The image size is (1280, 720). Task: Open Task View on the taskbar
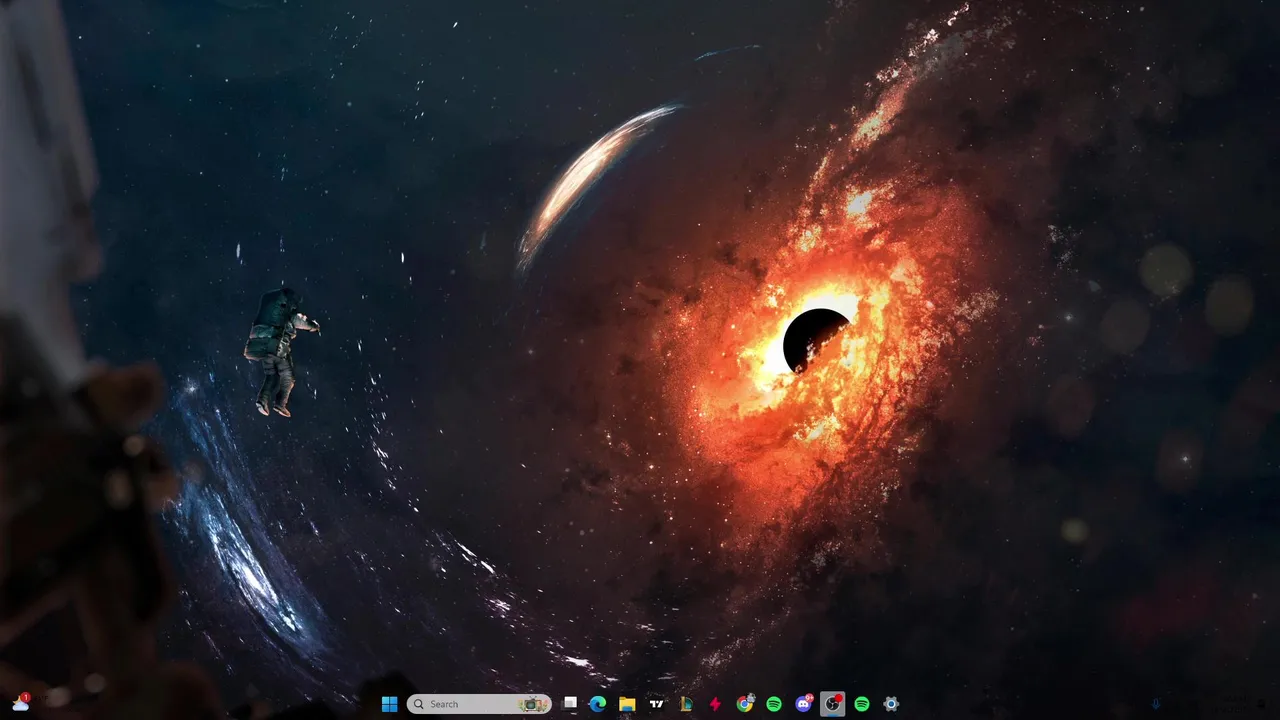click(x=570, y=704)
